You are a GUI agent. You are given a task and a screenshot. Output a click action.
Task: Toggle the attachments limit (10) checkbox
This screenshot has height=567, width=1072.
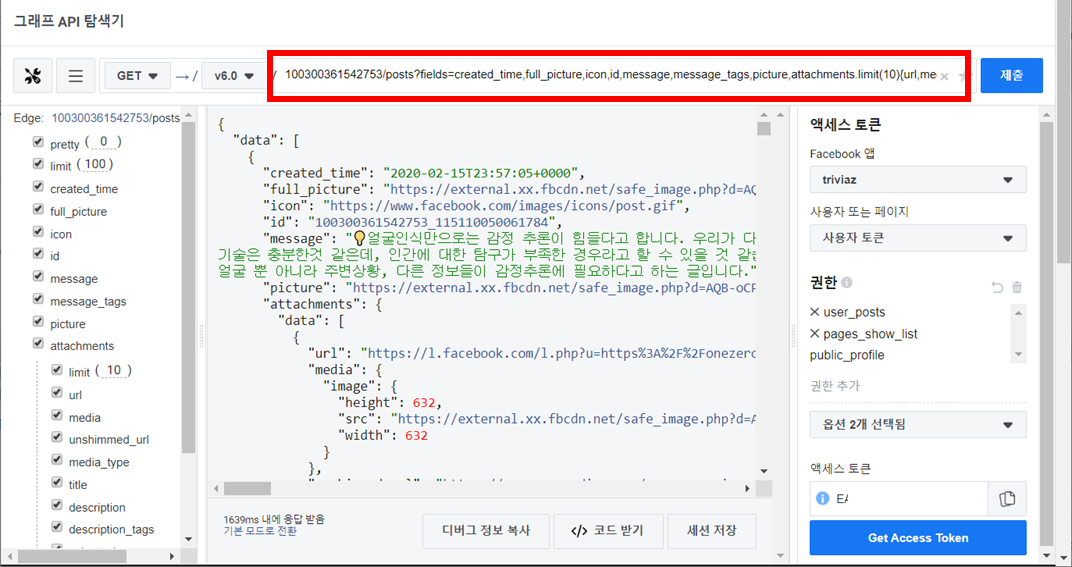57,370
